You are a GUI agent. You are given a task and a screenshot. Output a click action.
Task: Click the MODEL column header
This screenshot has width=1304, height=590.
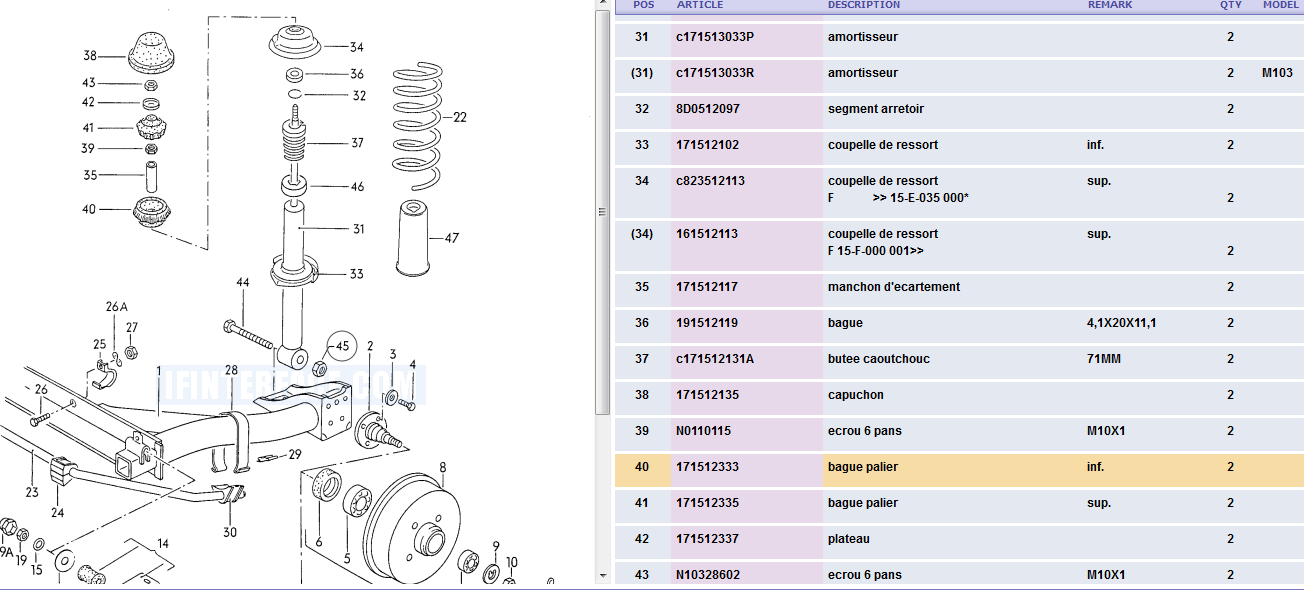(x=1281, y=5)
